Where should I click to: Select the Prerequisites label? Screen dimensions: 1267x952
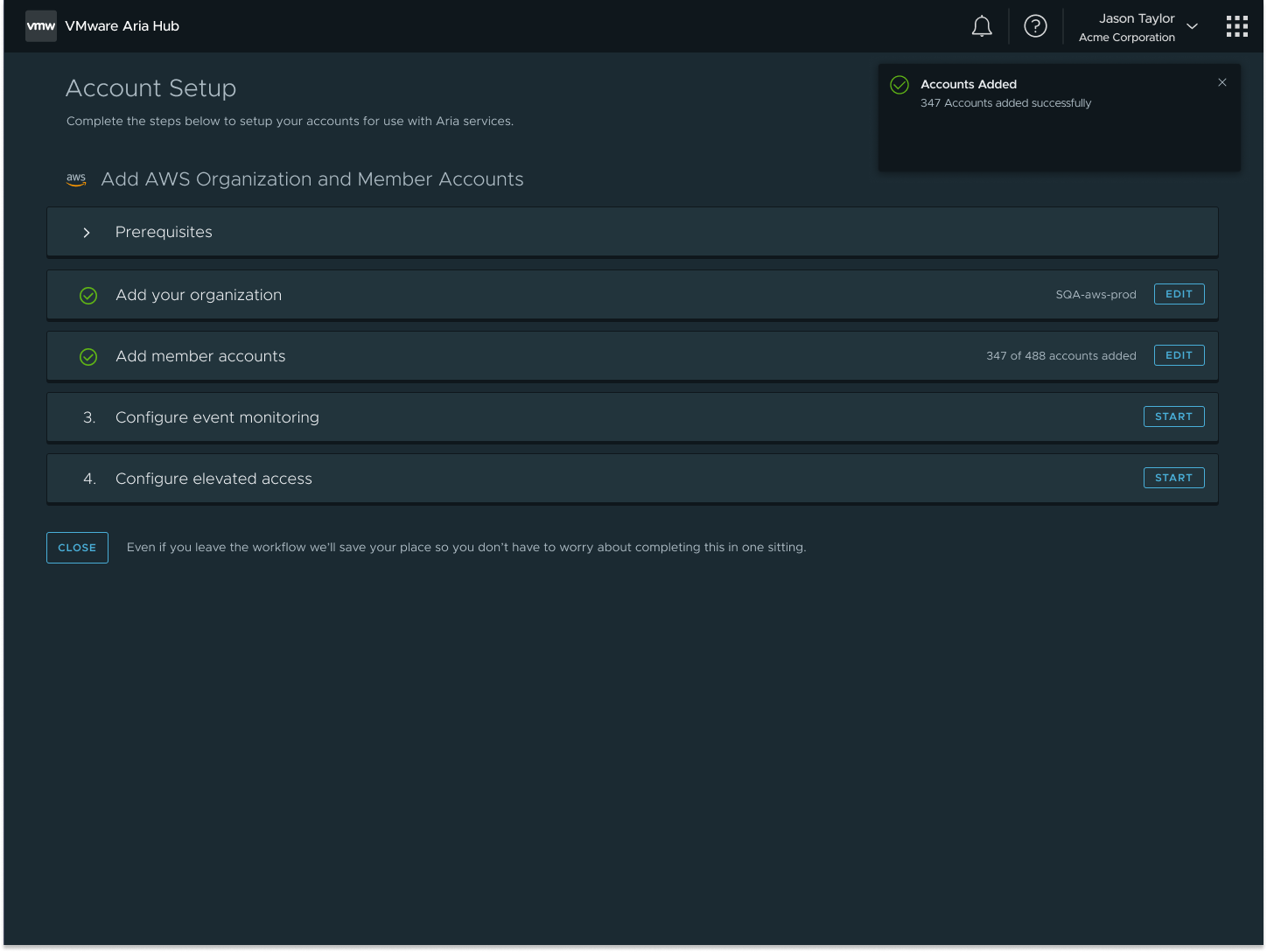(x=164, y=232)
